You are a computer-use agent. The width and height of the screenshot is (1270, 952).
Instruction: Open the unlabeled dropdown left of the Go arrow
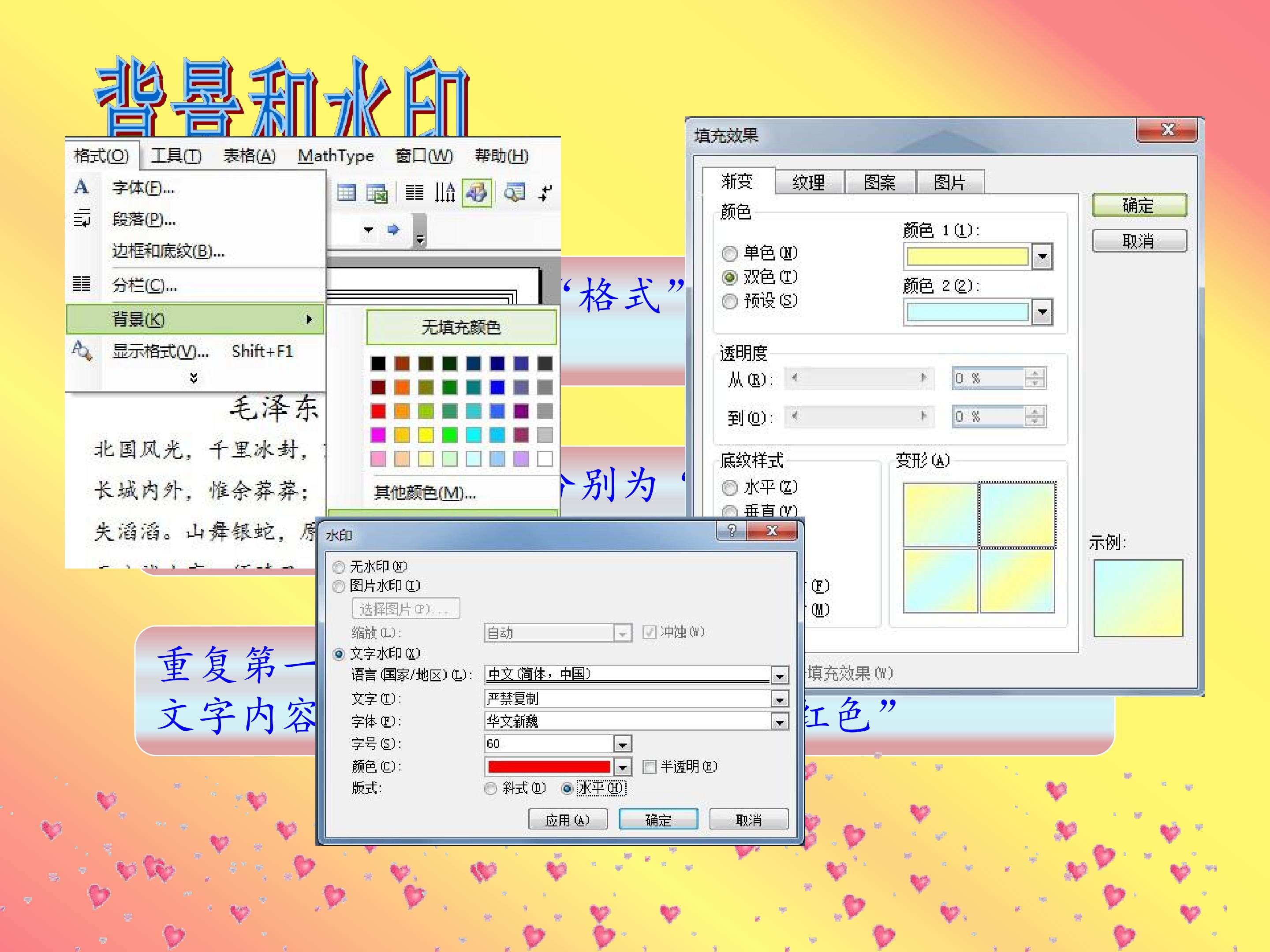point(368,230)
